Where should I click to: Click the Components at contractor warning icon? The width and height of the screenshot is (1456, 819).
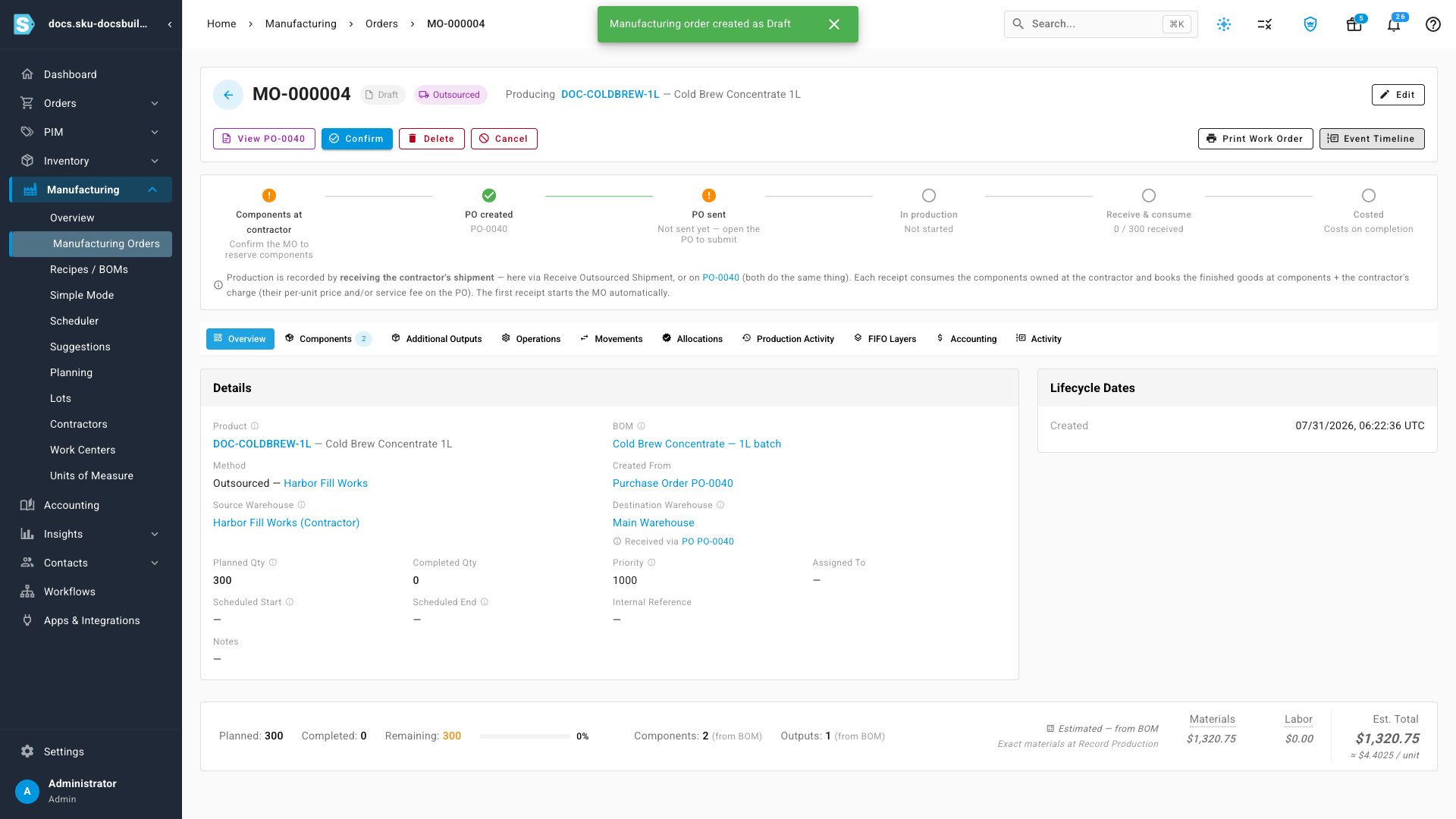tap(269, 196)
